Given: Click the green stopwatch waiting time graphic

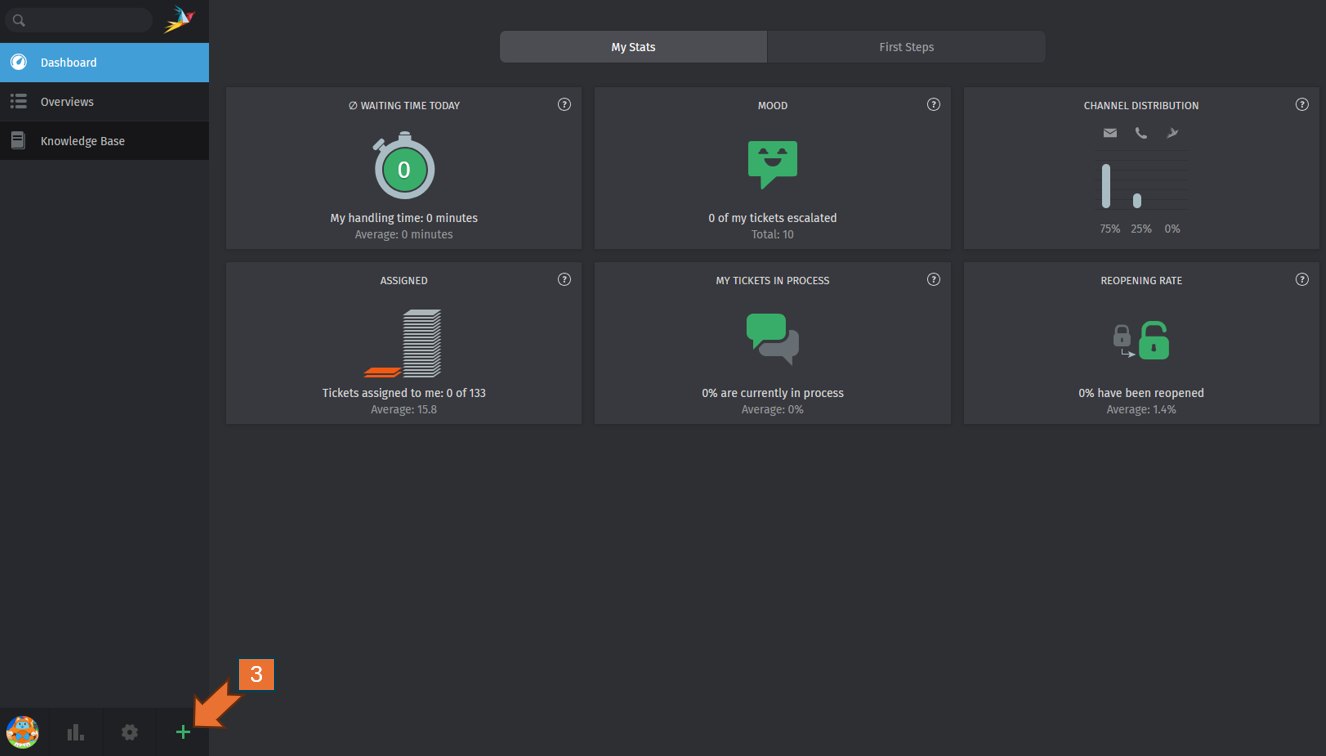Looking at the screenshot, I should (x=404, y=167).
